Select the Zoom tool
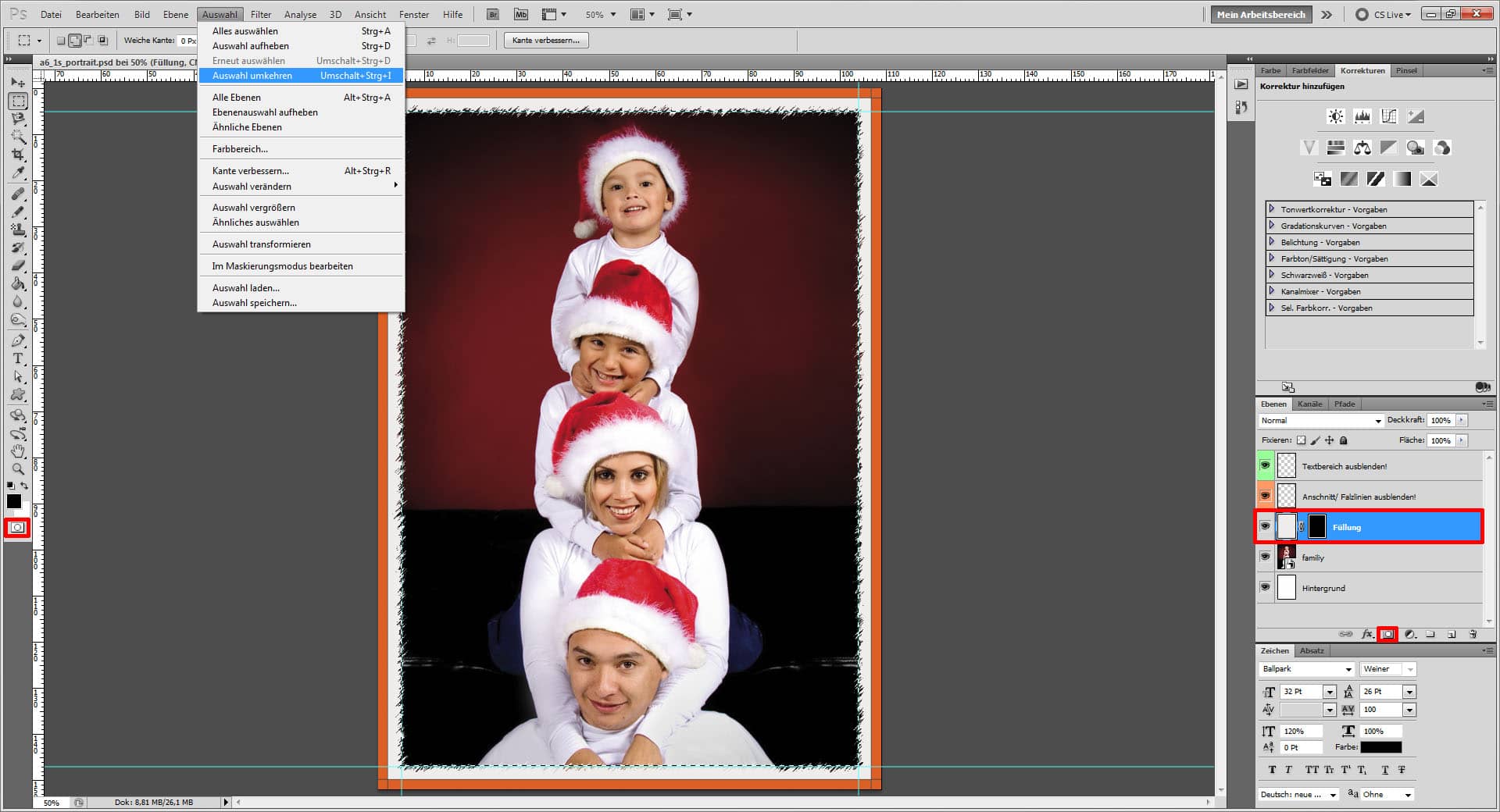The height and width of the screenshot is (812, 1500). 17,468
